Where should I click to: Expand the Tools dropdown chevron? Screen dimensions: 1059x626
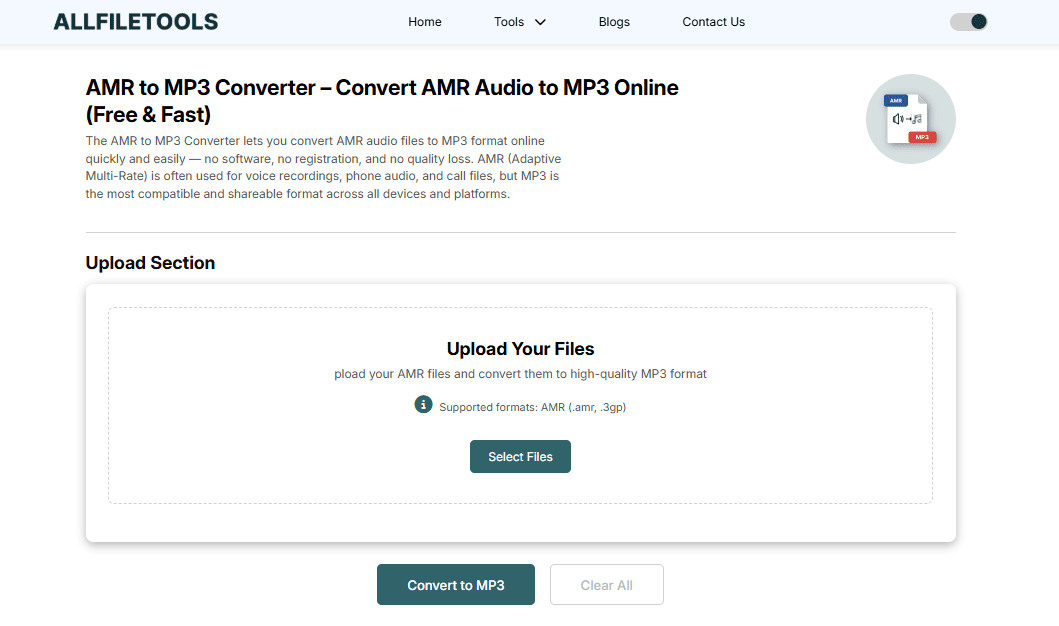tap(540, 22)
